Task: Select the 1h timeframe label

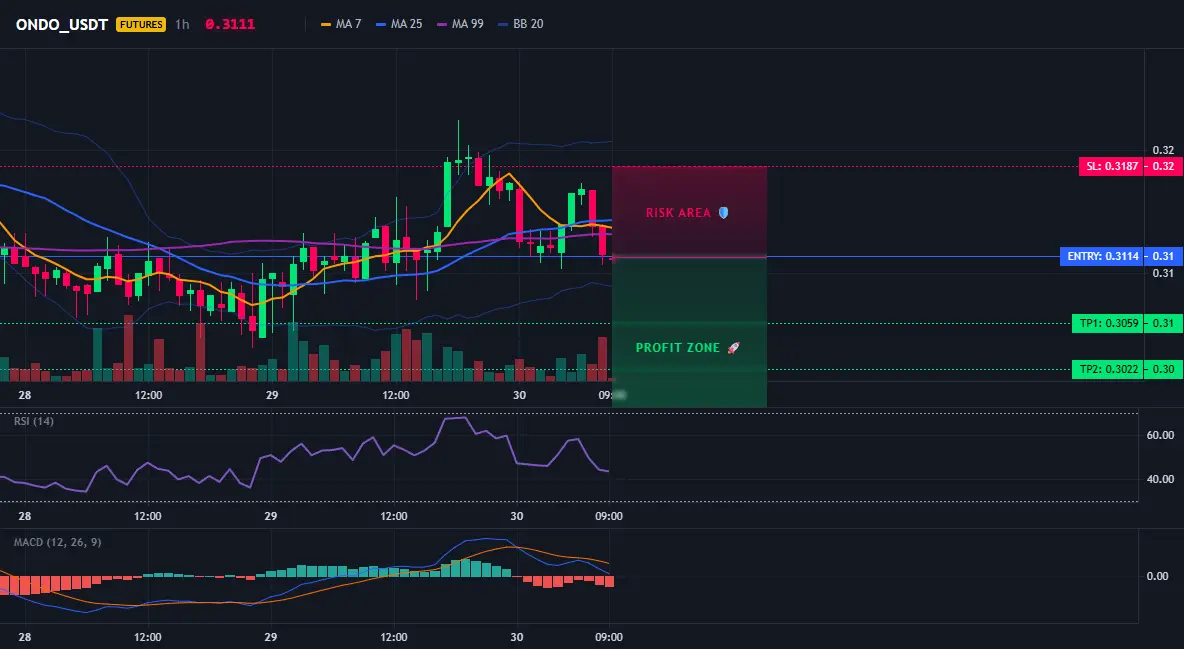Action: (182, 24)
